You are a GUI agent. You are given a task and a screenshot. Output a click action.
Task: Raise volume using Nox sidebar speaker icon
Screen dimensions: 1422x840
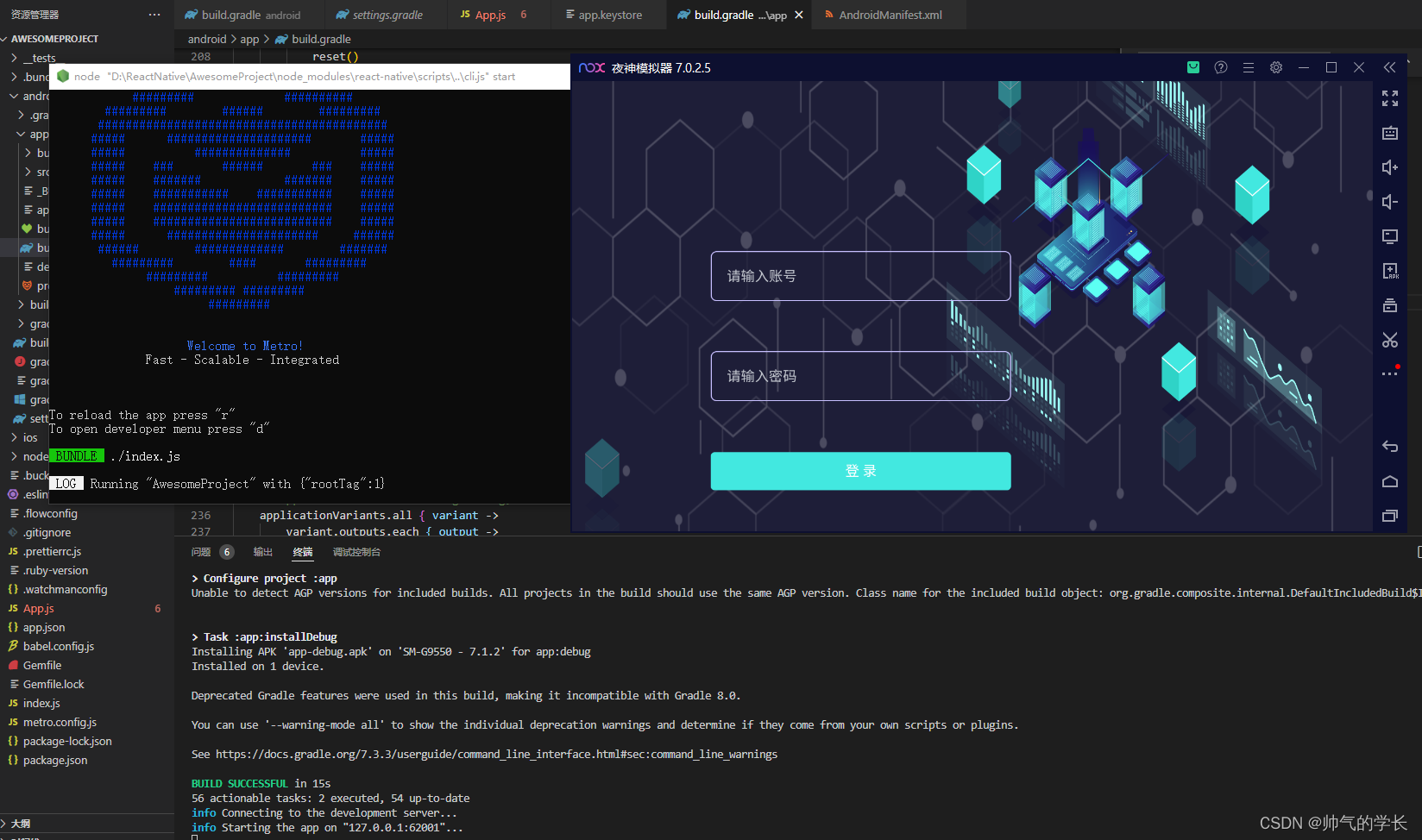coord(1389,167)
